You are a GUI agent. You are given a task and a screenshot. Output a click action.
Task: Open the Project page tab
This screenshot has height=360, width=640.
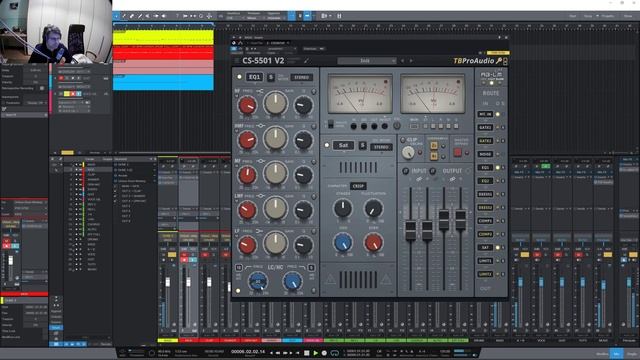(608, 16)
